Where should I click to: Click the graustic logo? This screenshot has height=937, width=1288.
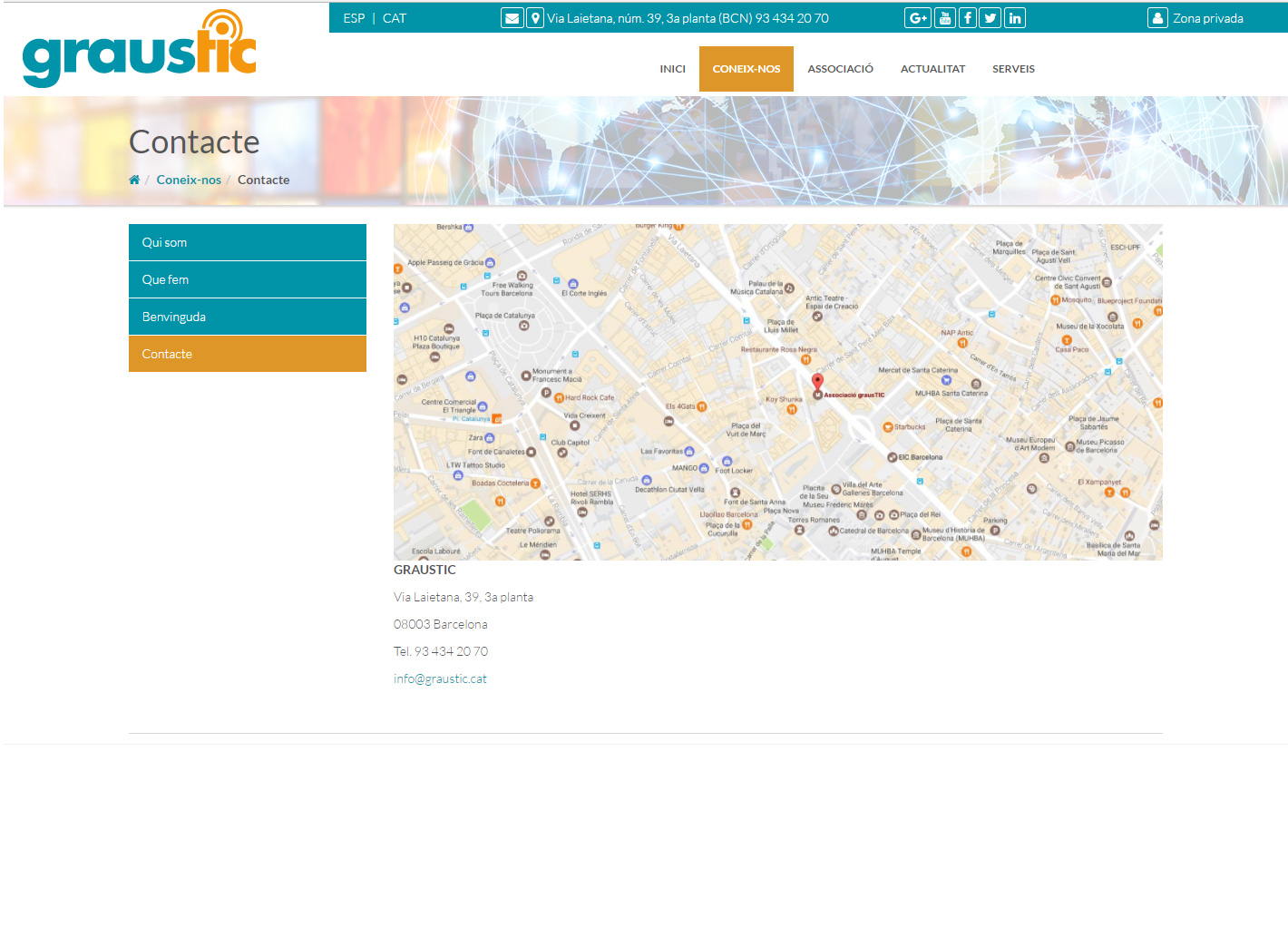pyautogui.click(x=140, y=51)
